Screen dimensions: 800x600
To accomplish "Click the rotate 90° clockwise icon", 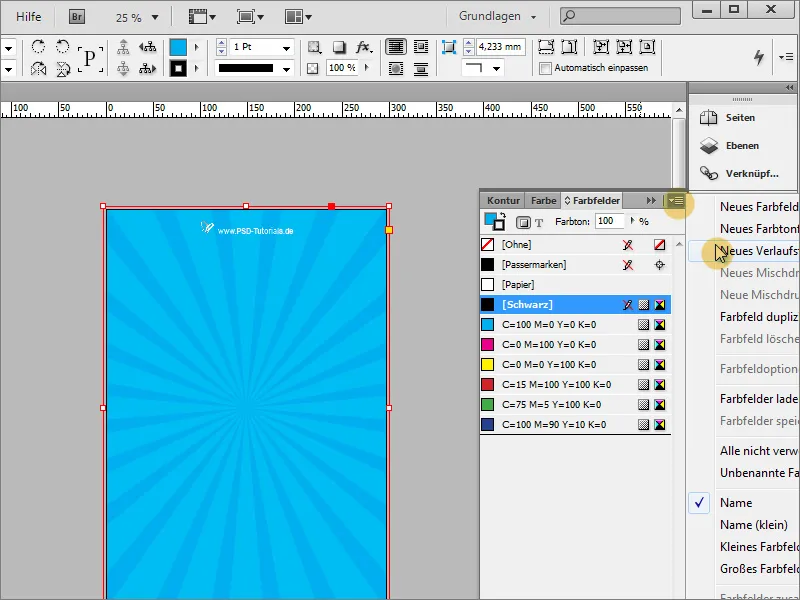I will tap(38, 47).
